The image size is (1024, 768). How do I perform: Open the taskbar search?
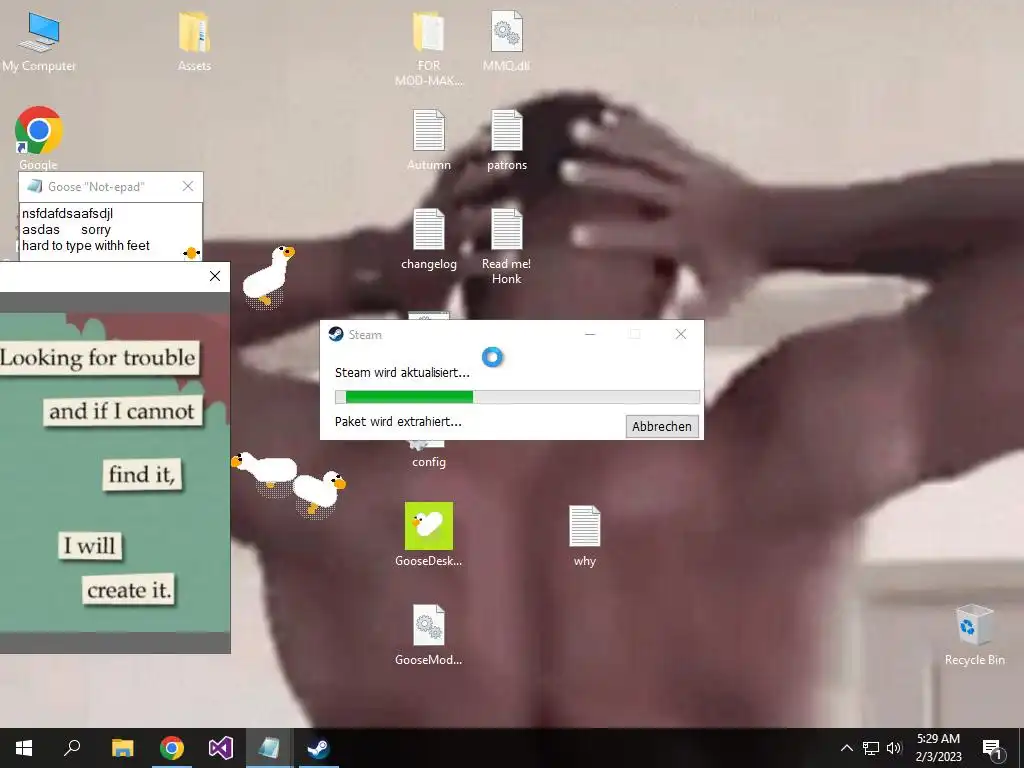coord(72,748)
